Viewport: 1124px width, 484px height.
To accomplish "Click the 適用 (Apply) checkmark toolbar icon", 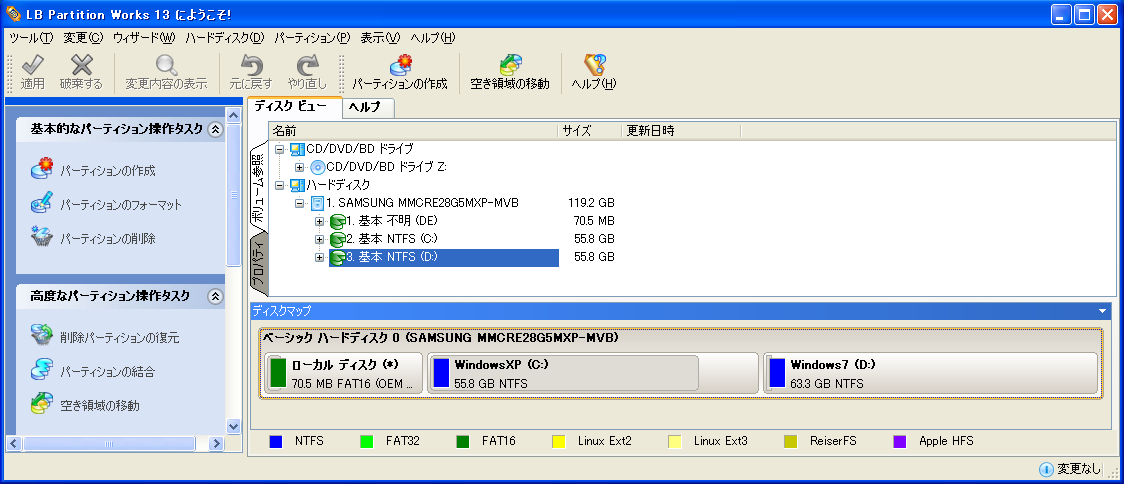I will coord(32,65).
